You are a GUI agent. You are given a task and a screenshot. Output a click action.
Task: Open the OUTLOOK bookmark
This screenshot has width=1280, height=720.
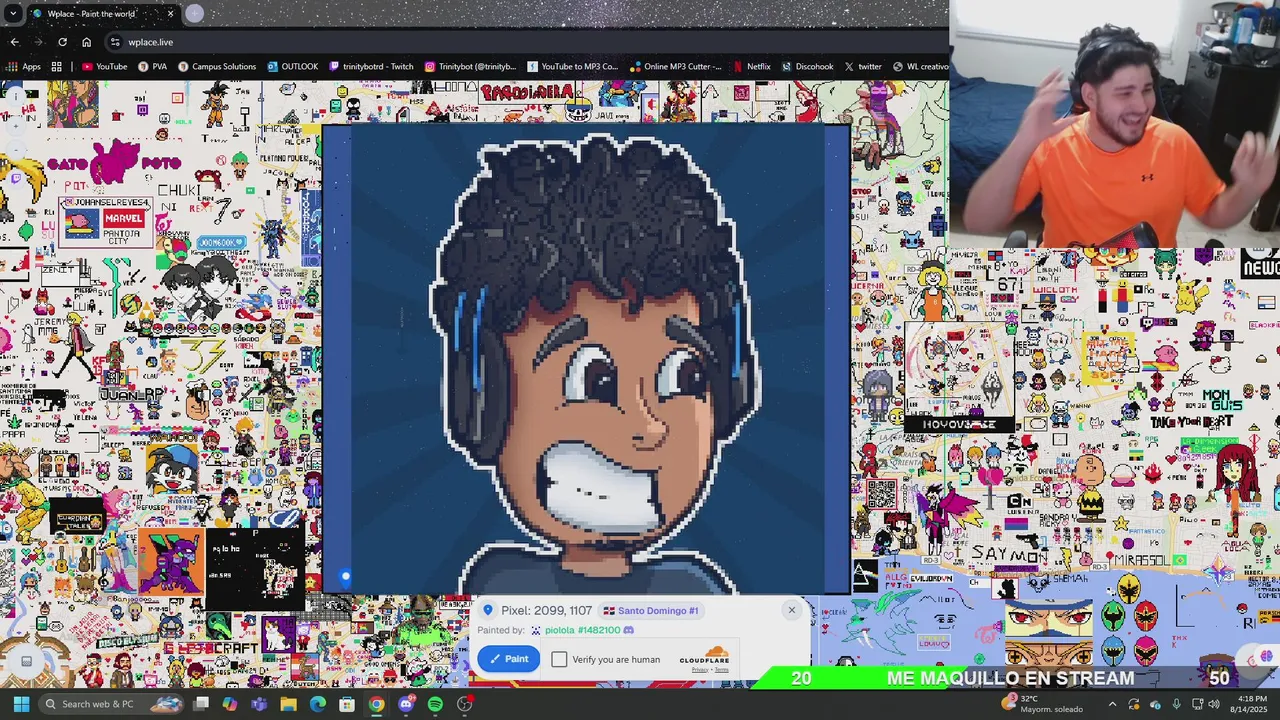[x=292, y=67]
